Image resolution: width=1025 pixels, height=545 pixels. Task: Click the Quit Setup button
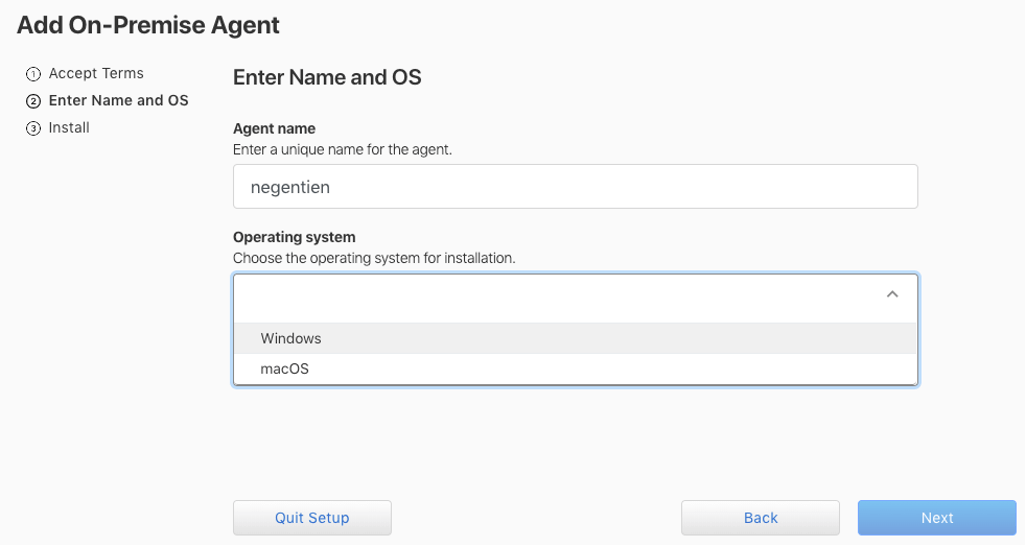[x=312, y=518]
